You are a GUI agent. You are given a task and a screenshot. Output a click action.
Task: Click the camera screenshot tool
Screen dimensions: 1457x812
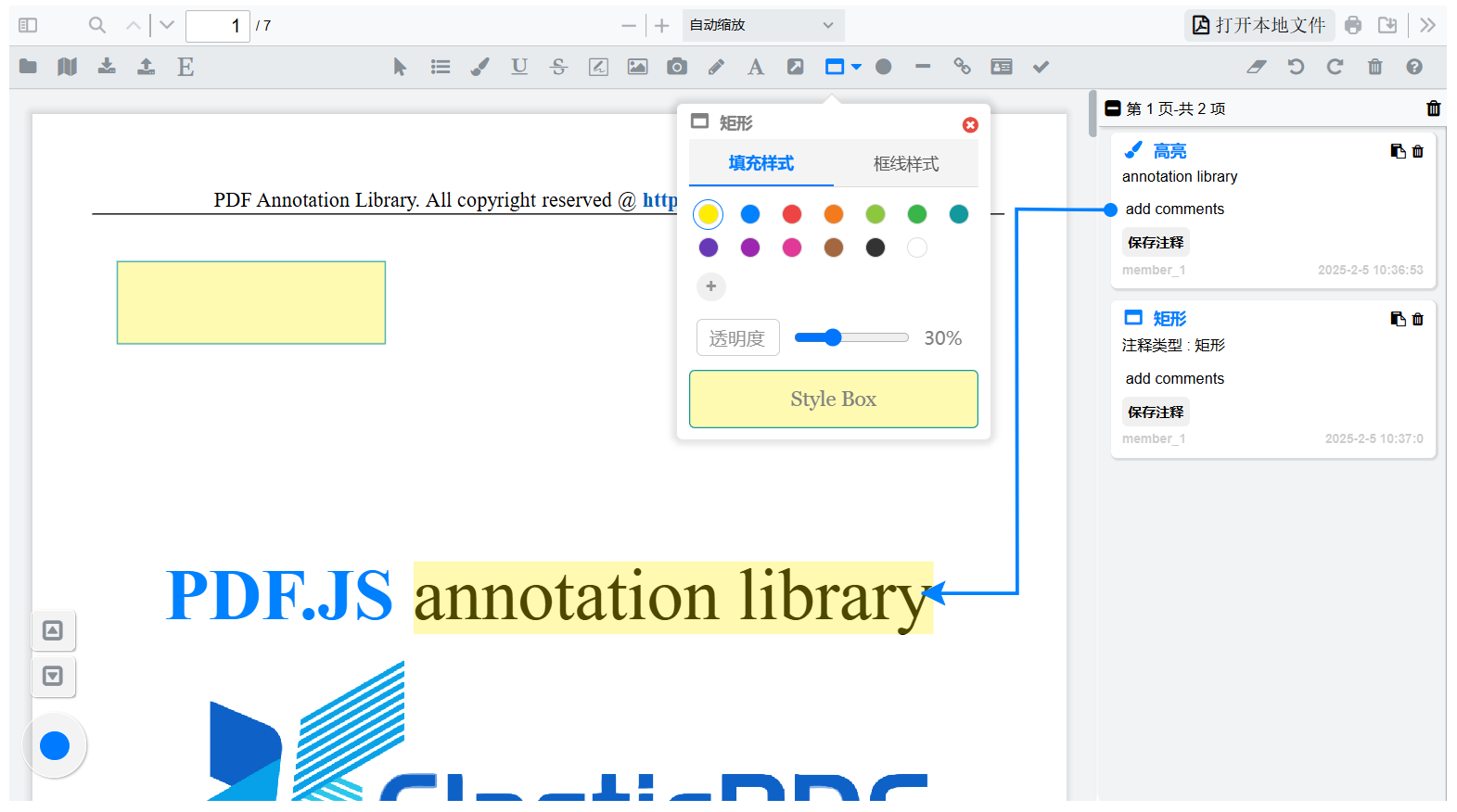[x=677, y=67]
